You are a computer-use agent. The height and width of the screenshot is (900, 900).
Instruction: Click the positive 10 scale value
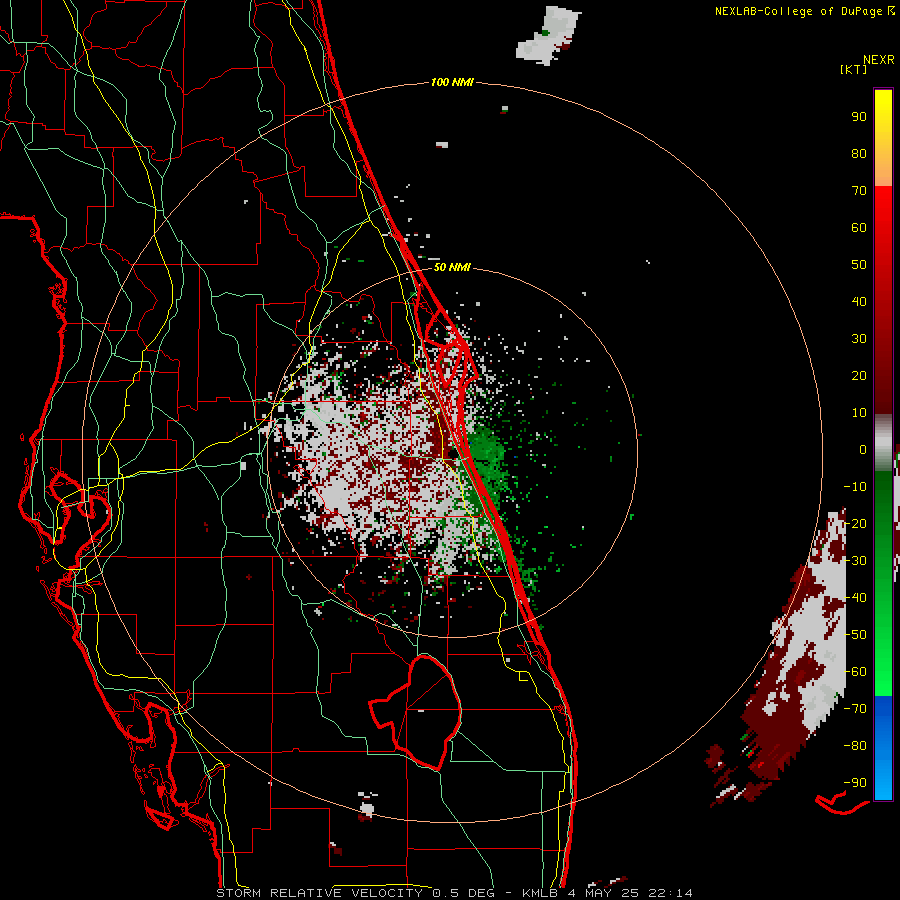coord(859,413)
